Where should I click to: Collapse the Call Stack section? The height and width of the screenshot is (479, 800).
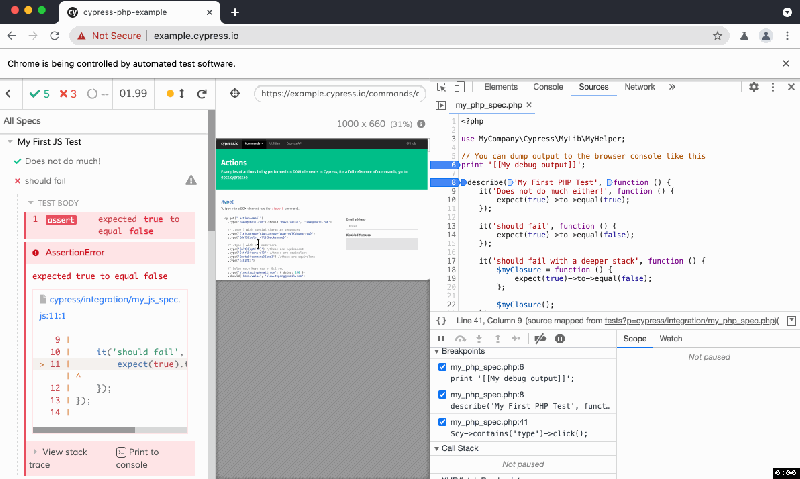point(437,448)
